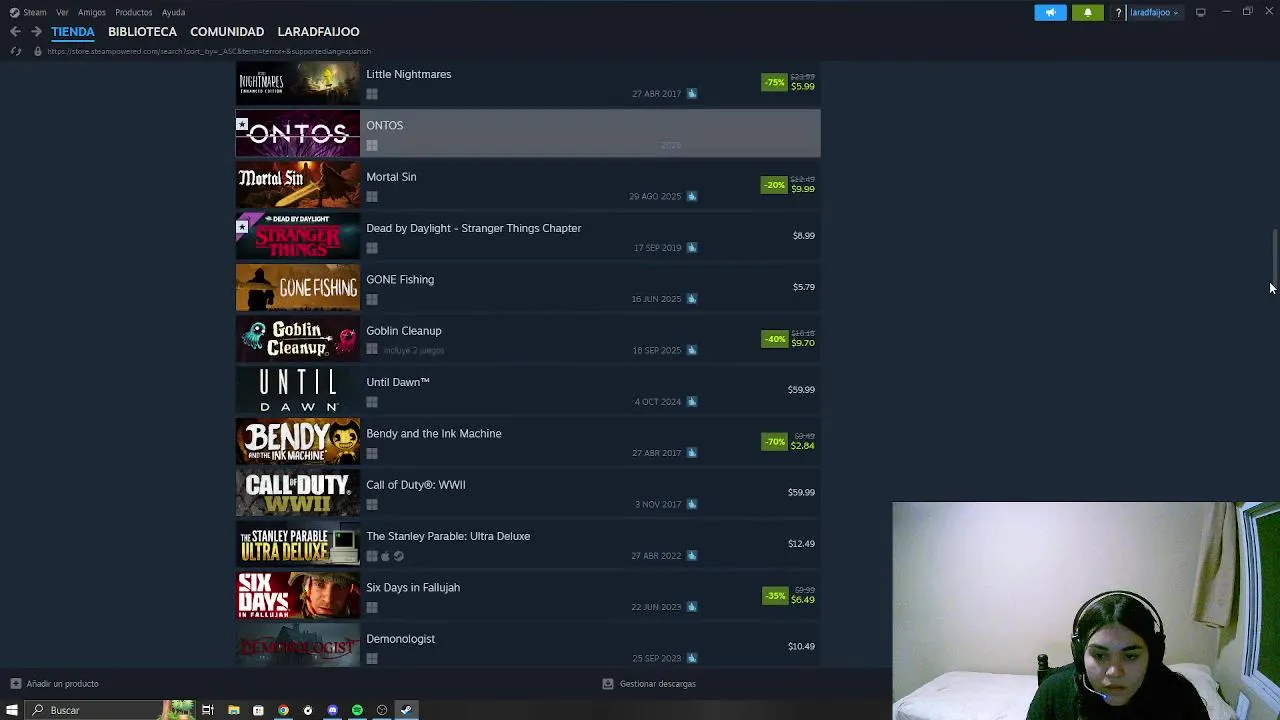Open the question mark help button

pos(1118,12)
